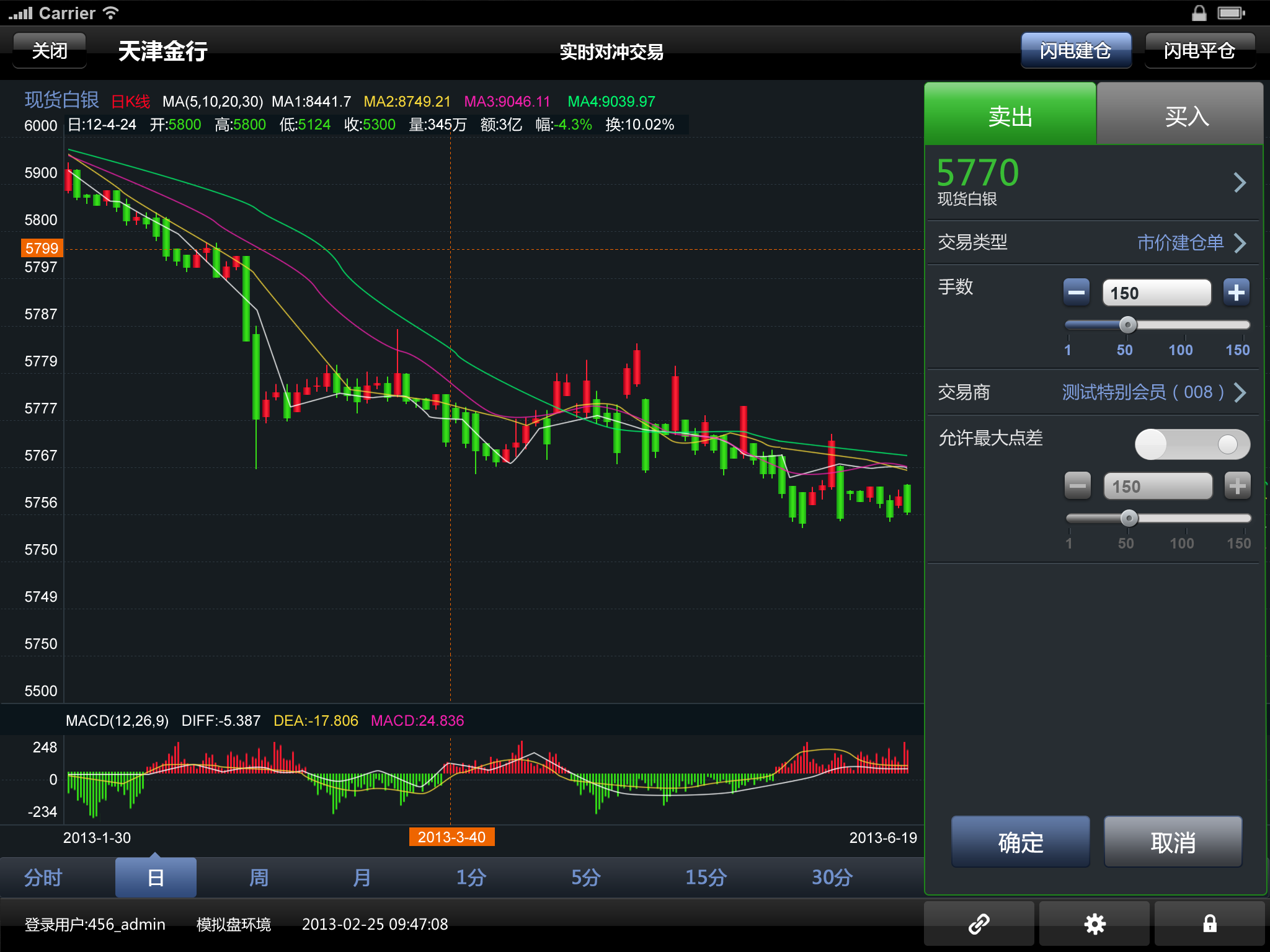
Task: Click the 现货白银 chart title
Action: pos(61,100)
